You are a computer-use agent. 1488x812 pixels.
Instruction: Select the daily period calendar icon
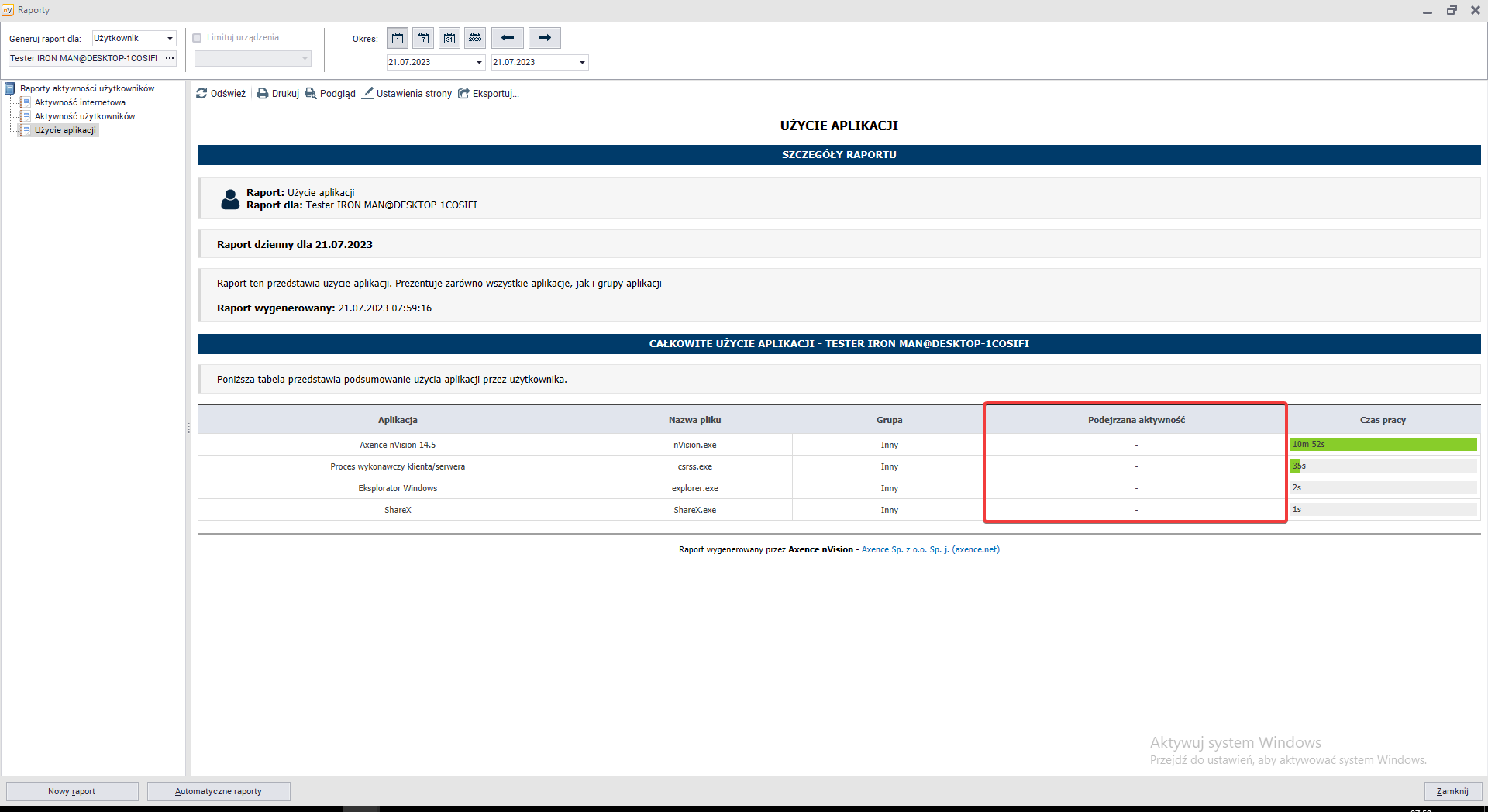pos(398,38)
